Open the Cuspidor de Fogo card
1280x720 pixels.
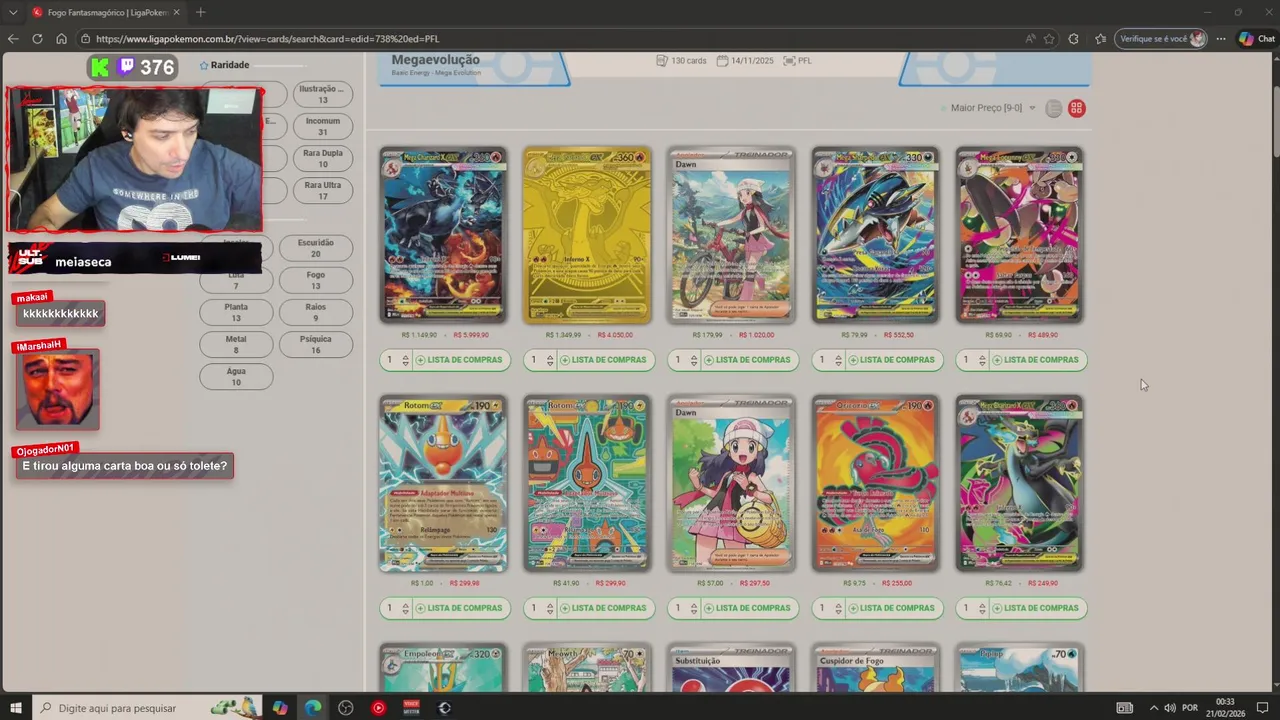click(875, 668)
